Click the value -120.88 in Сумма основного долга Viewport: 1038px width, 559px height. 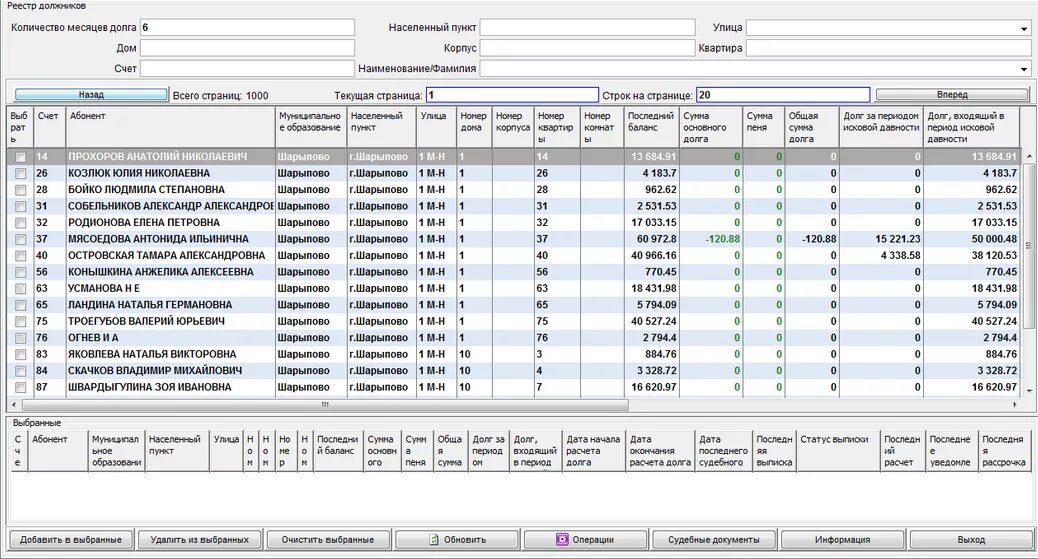723,239
